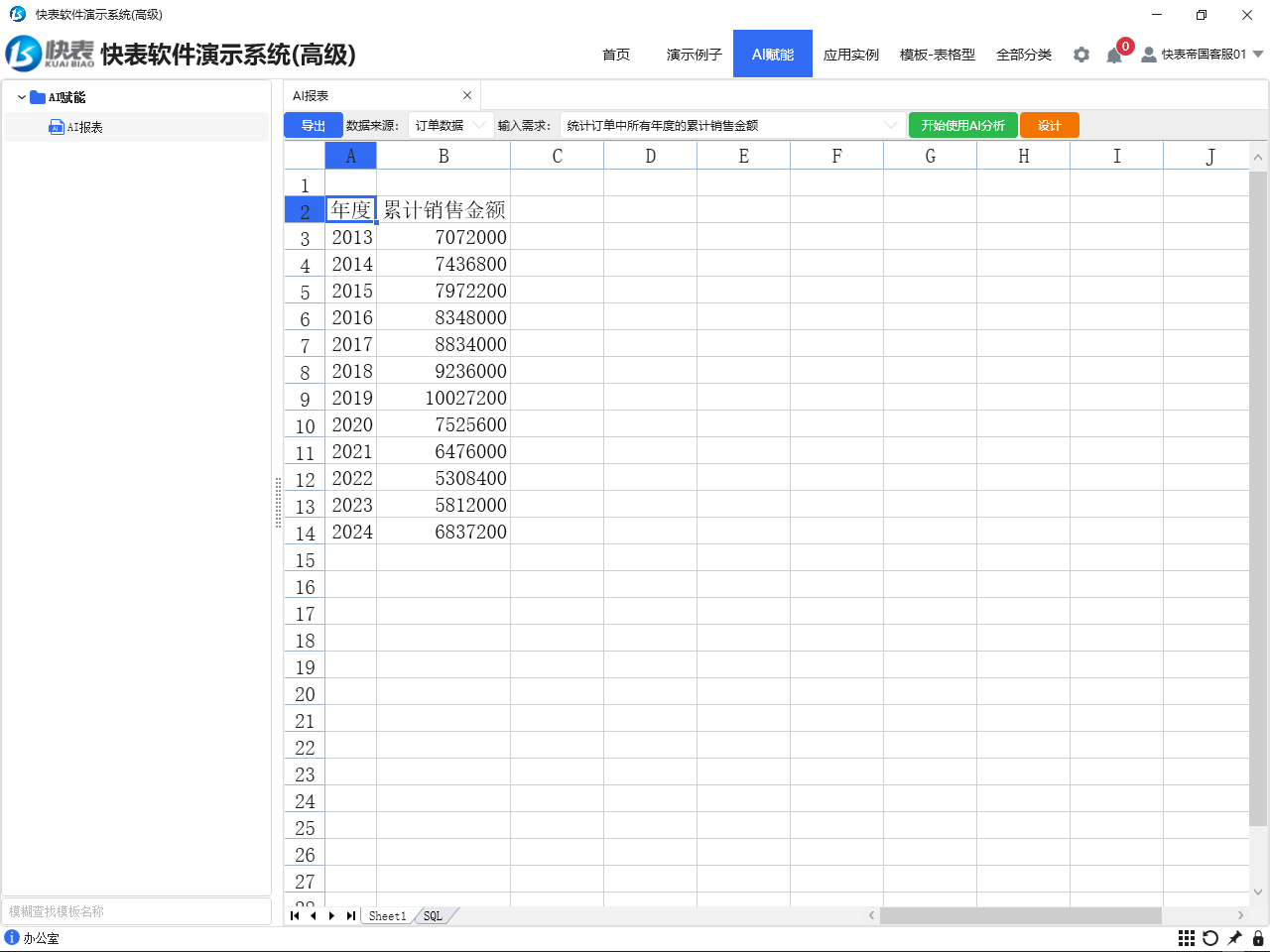Open the 全部分类 menu
Screen dimensions: 1270x952
click(x=1024, y=55)
